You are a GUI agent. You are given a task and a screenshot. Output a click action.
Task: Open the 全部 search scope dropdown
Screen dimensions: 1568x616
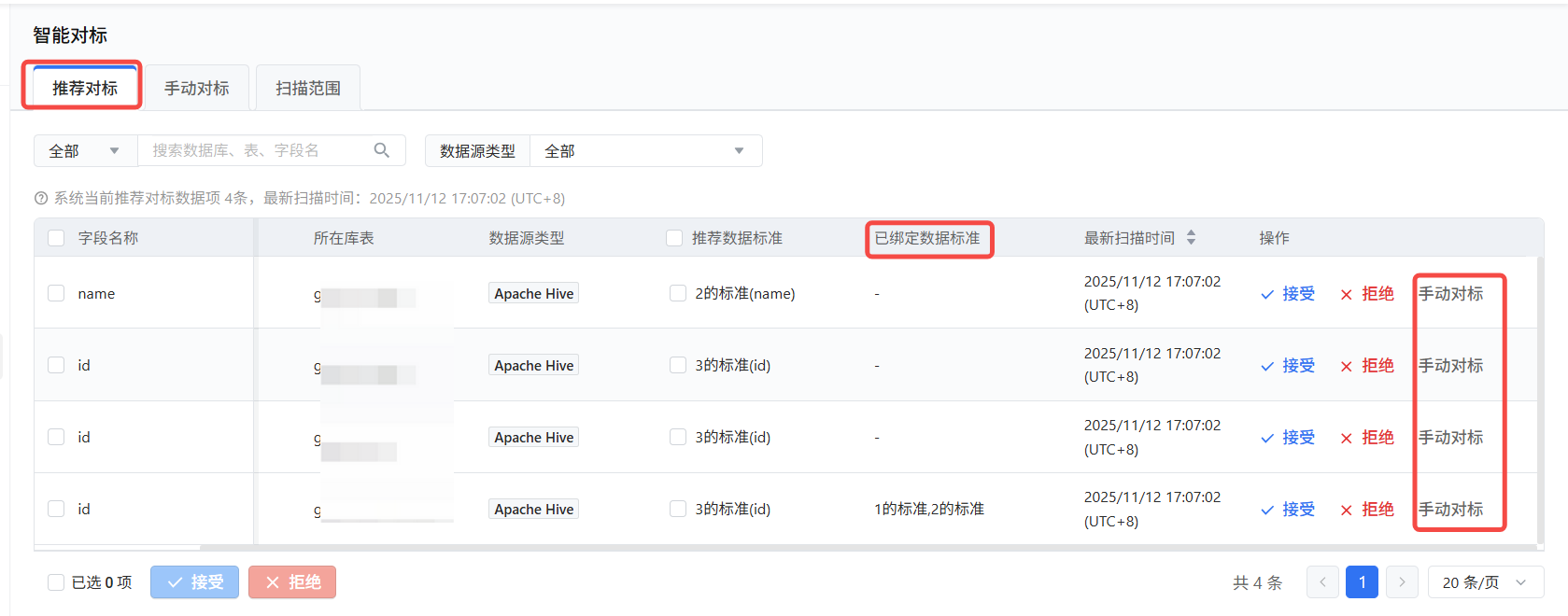85,151
